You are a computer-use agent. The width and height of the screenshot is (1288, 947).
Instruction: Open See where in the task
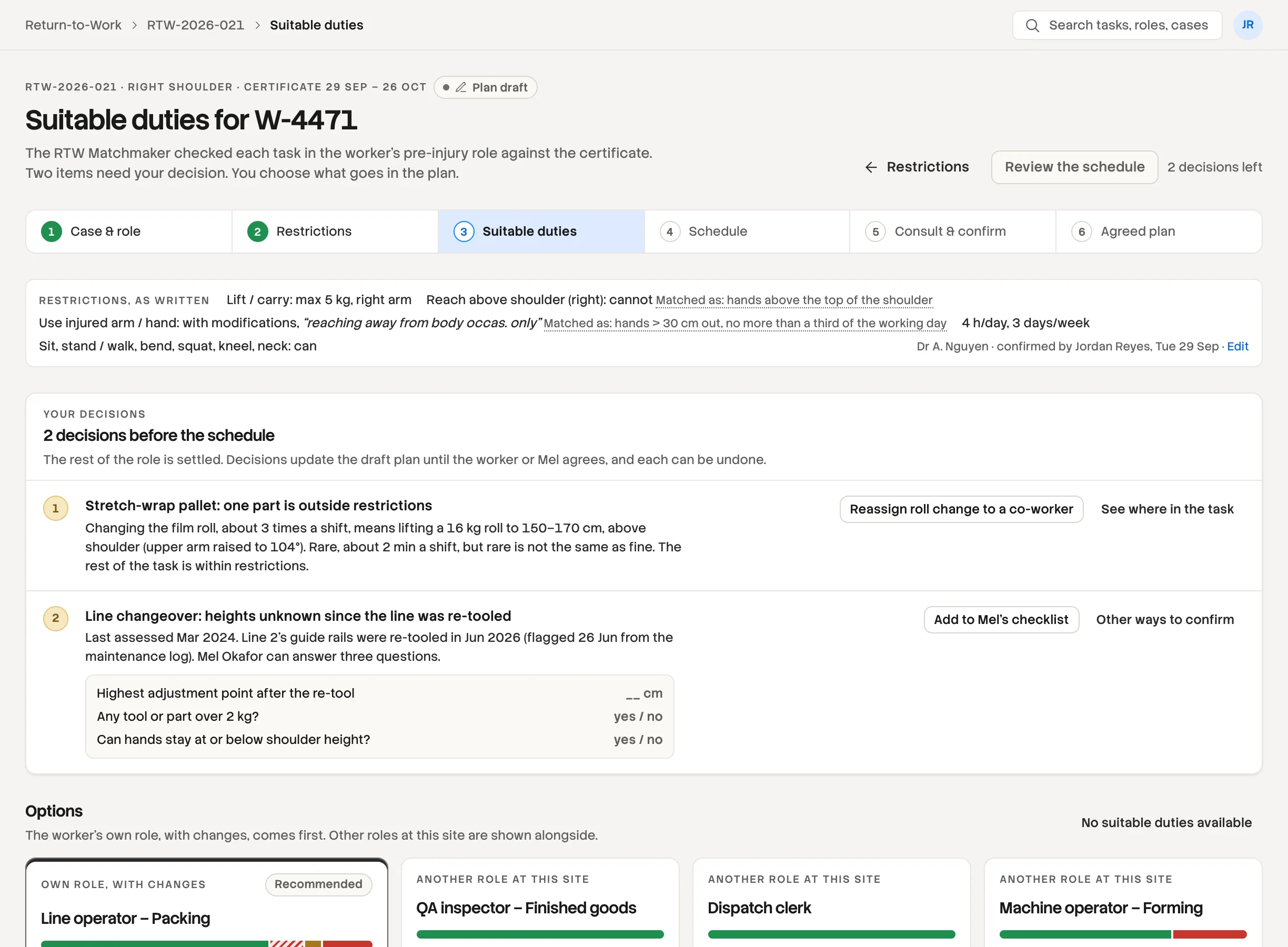pyautogui.click(x=1167, y=509)
